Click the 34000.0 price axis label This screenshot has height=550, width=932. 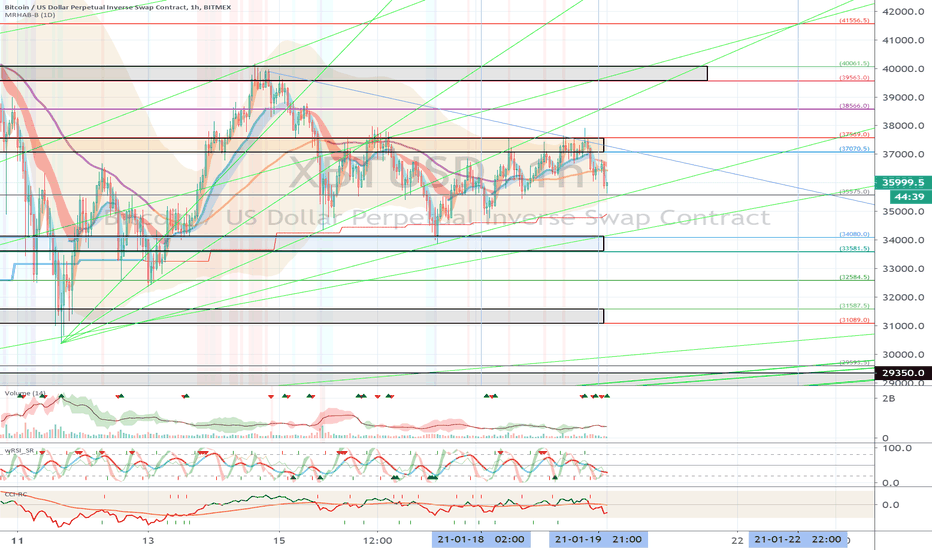(x=903, y=240)
